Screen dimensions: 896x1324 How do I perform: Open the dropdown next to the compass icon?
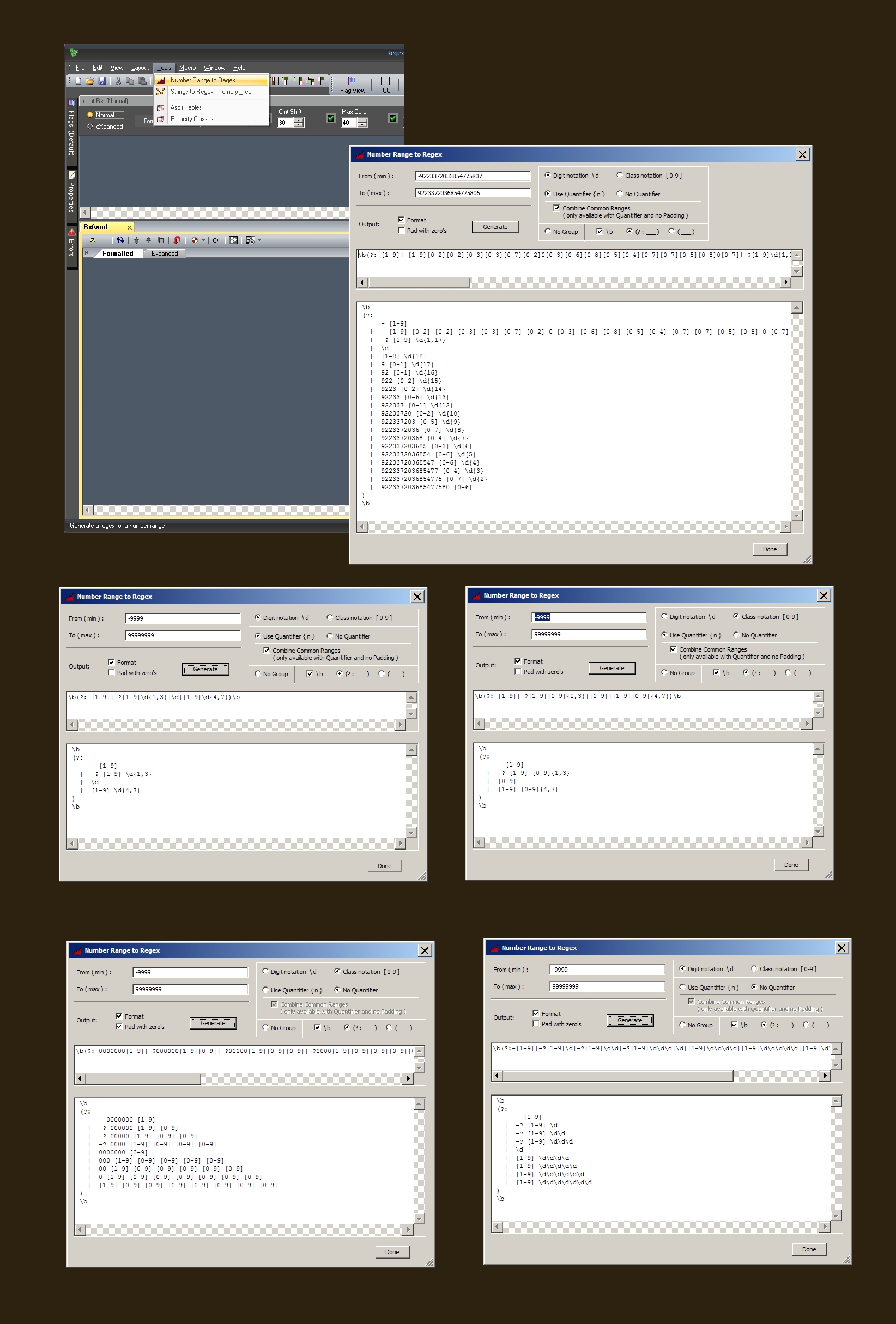click(204, 240)
